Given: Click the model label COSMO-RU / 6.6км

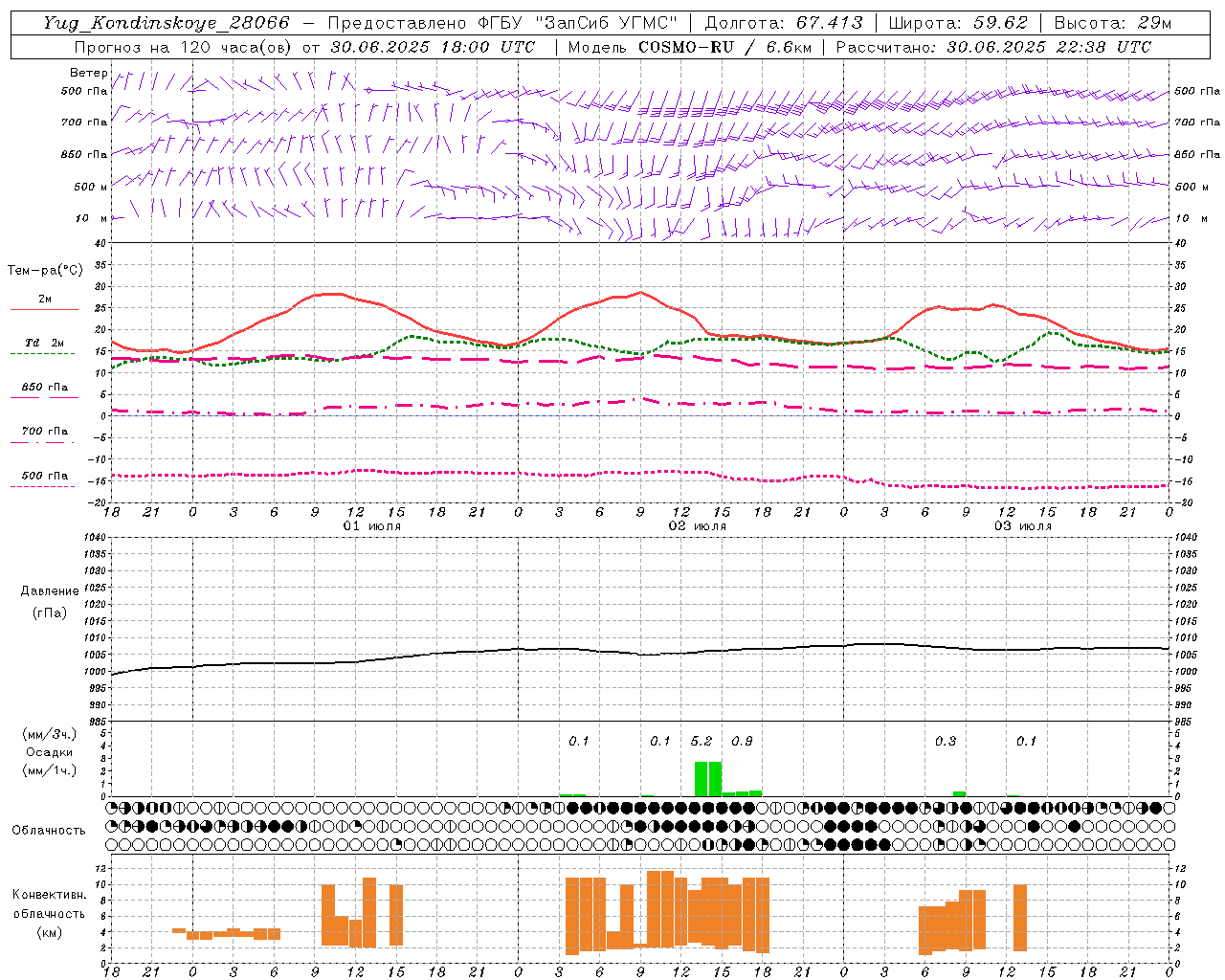Looking at the screenshot, I should [x=724, y=47].
